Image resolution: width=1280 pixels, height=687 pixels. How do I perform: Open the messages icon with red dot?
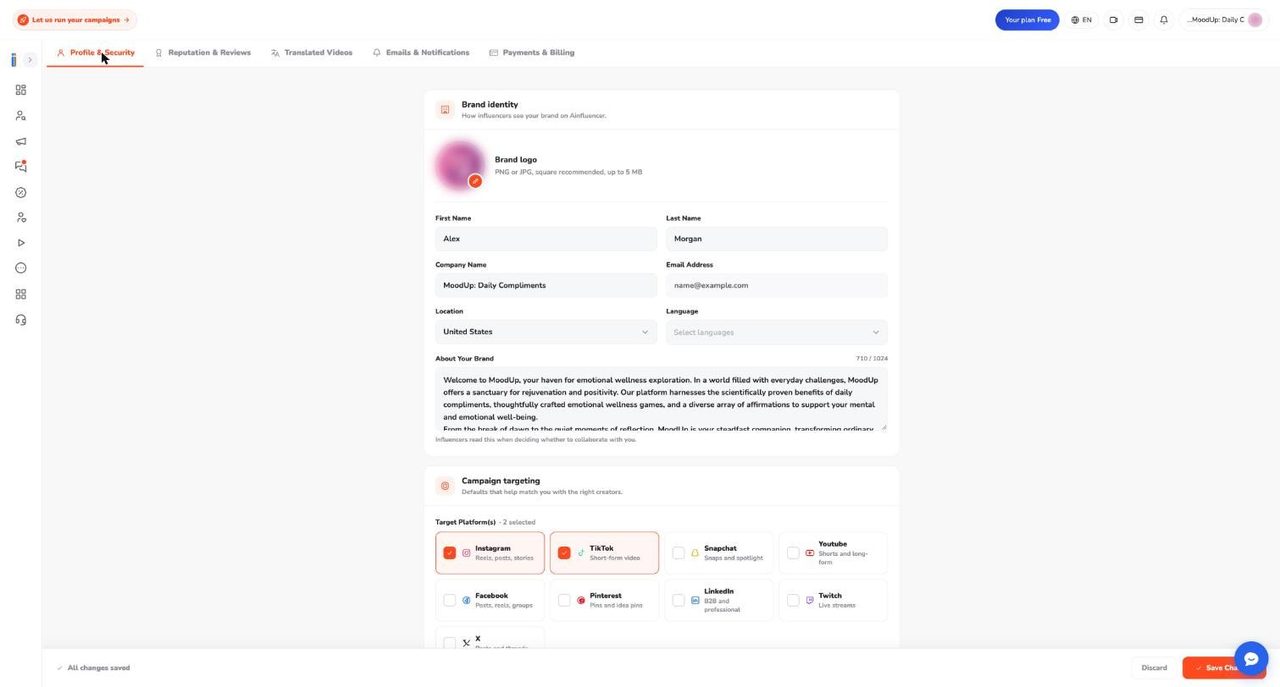click(21, 166)
